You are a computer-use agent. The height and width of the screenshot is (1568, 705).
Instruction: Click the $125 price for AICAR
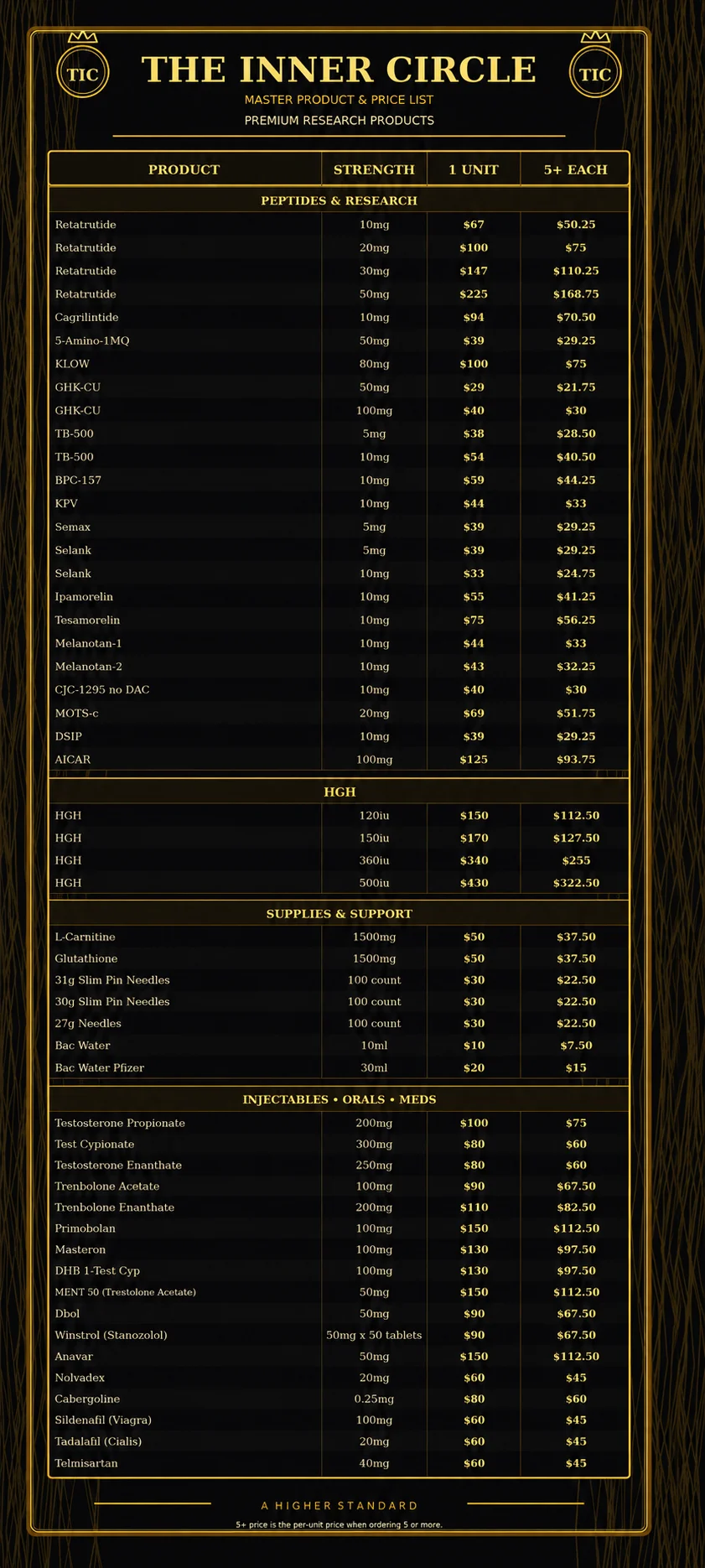tap(474, 760)
